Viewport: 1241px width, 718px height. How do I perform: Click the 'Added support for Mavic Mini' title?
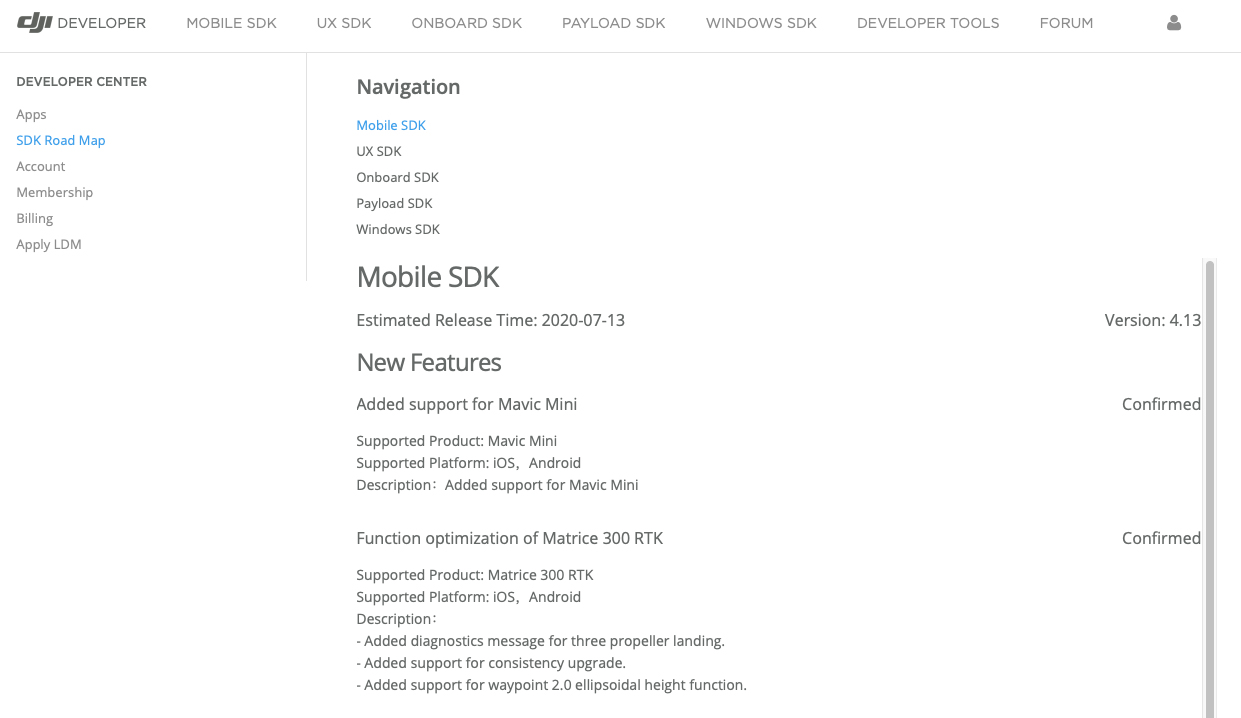tap(467, 404)
